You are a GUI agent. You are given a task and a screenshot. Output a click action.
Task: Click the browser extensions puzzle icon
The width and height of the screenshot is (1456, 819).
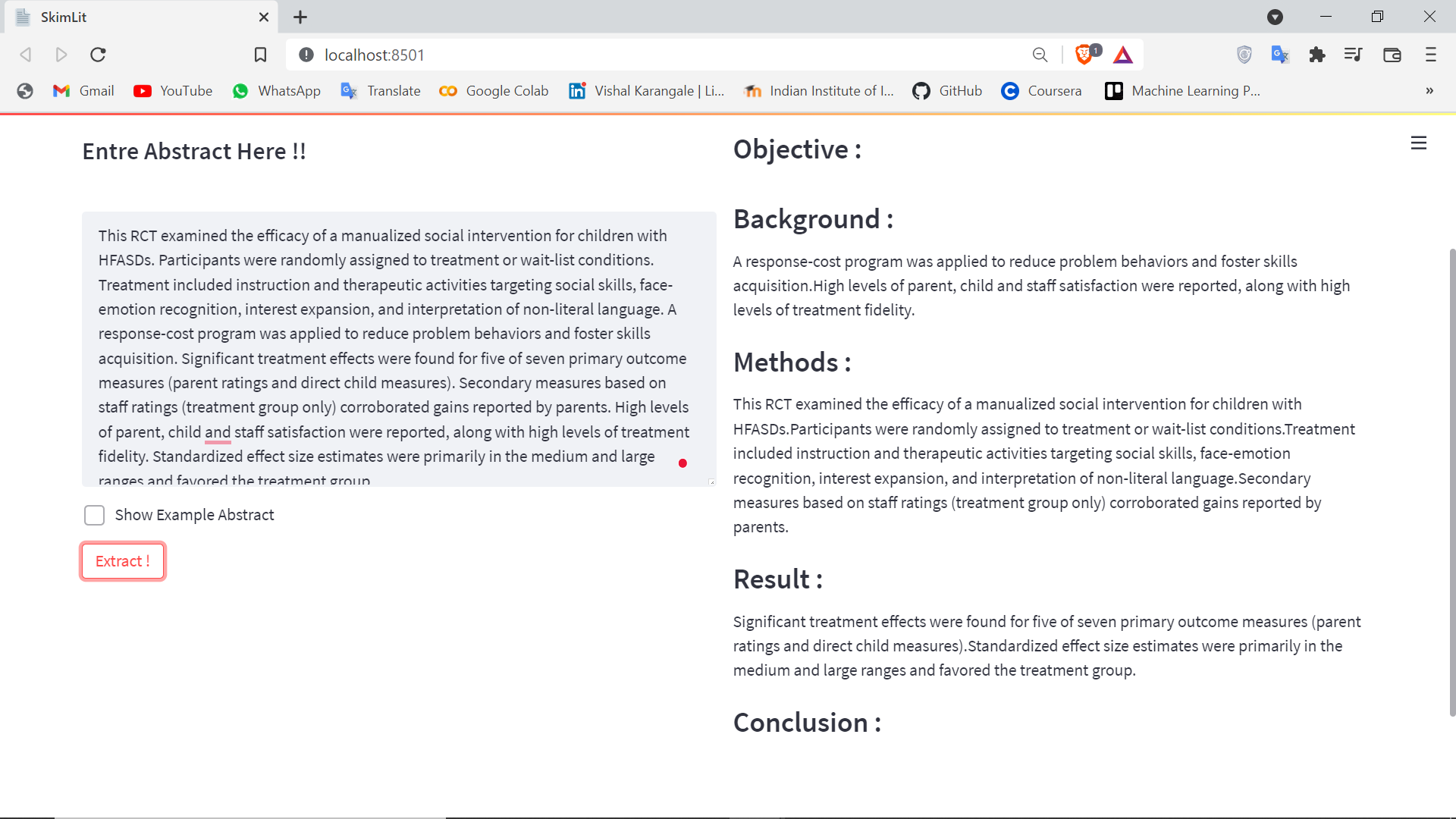[x=1318, y=54]
